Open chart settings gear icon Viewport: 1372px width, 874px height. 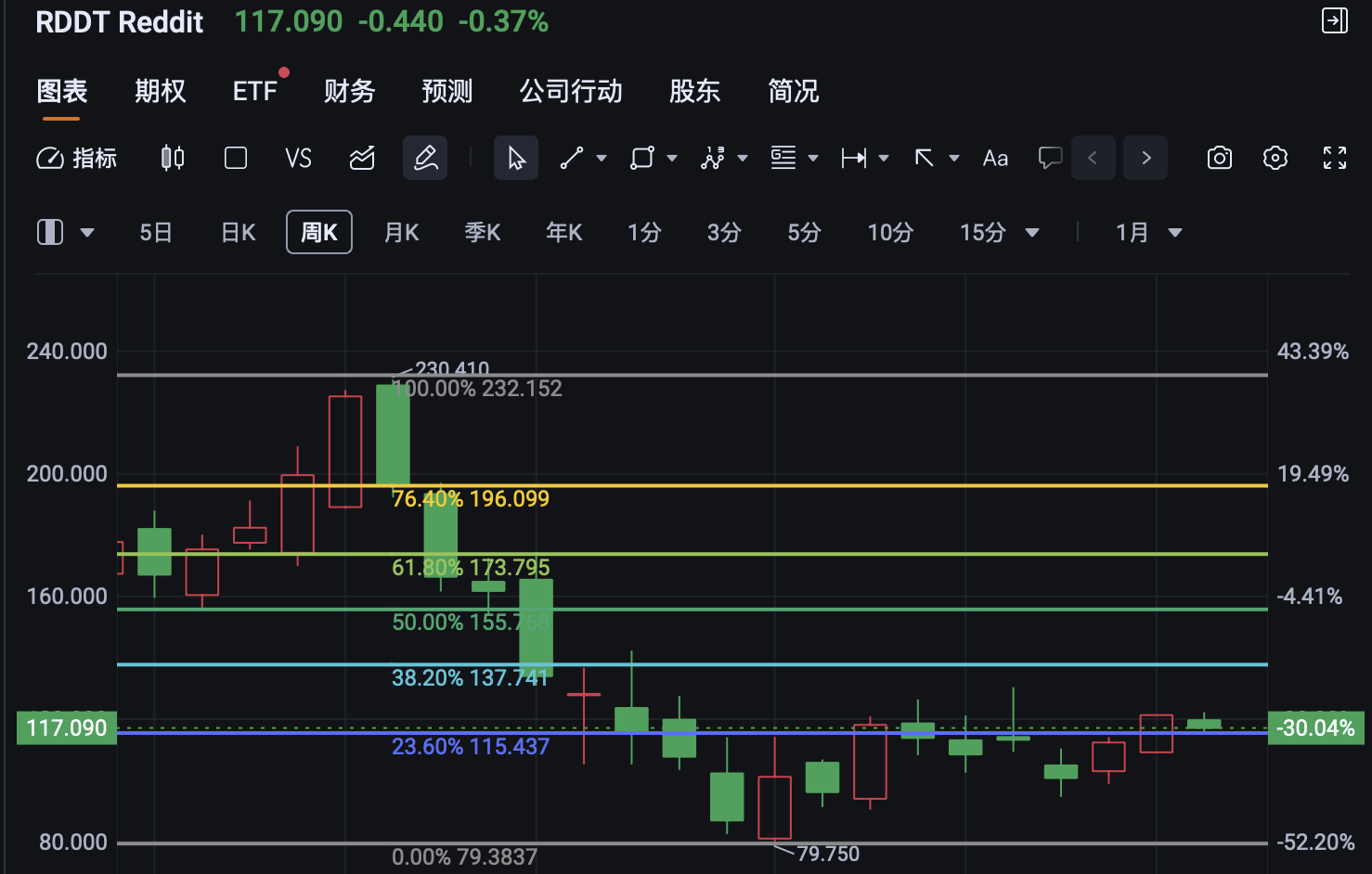[x=1275, y=158]
